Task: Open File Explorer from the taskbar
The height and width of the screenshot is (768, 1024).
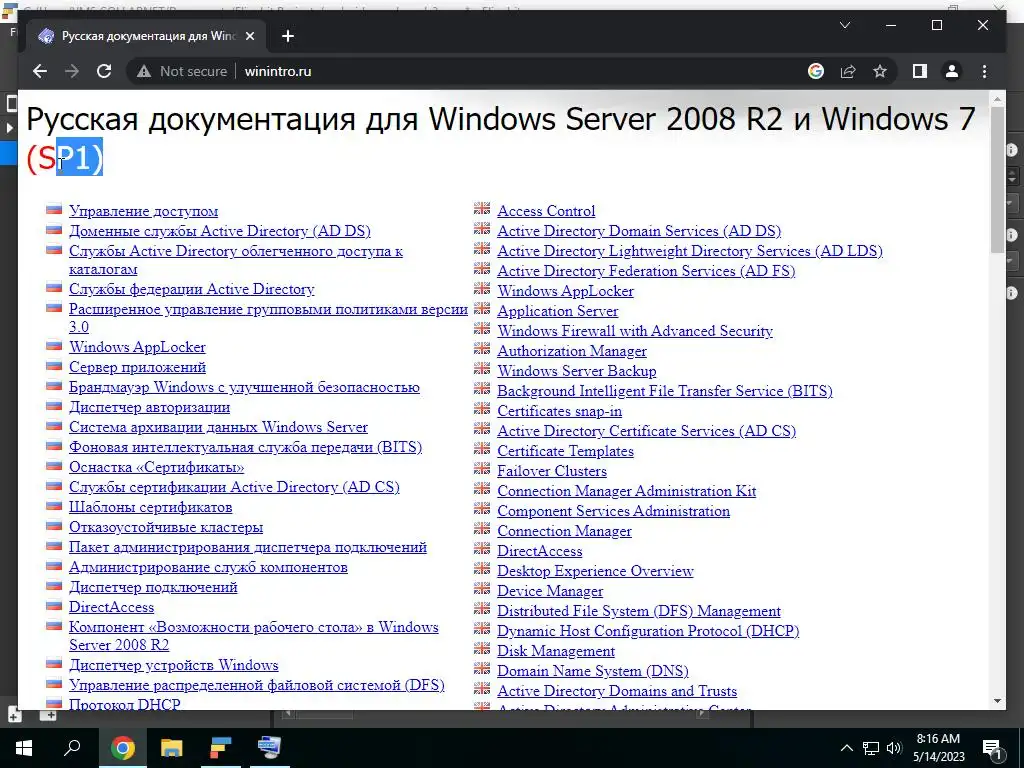Action: (172, 747)
